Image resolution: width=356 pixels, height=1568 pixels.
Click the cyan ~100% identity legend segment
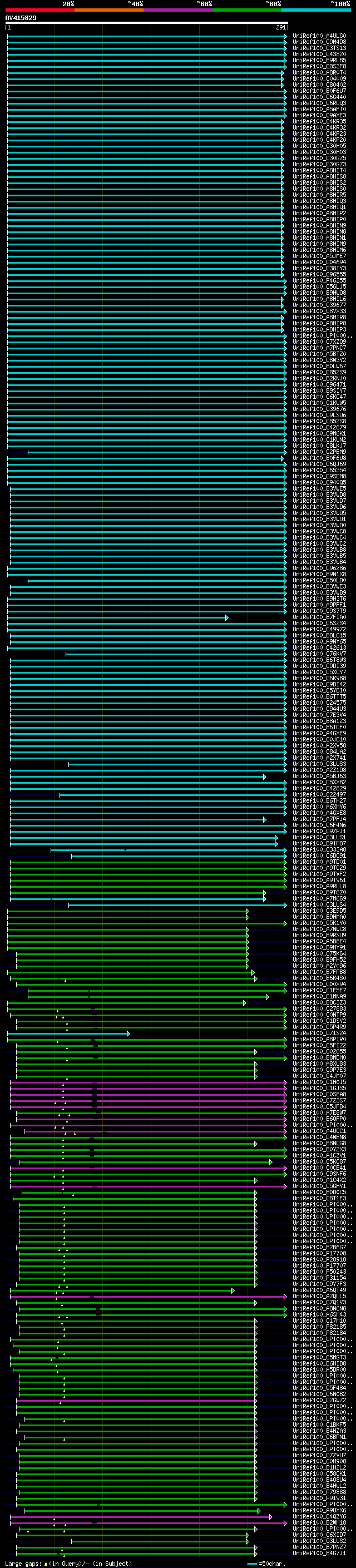click(317, 10)
